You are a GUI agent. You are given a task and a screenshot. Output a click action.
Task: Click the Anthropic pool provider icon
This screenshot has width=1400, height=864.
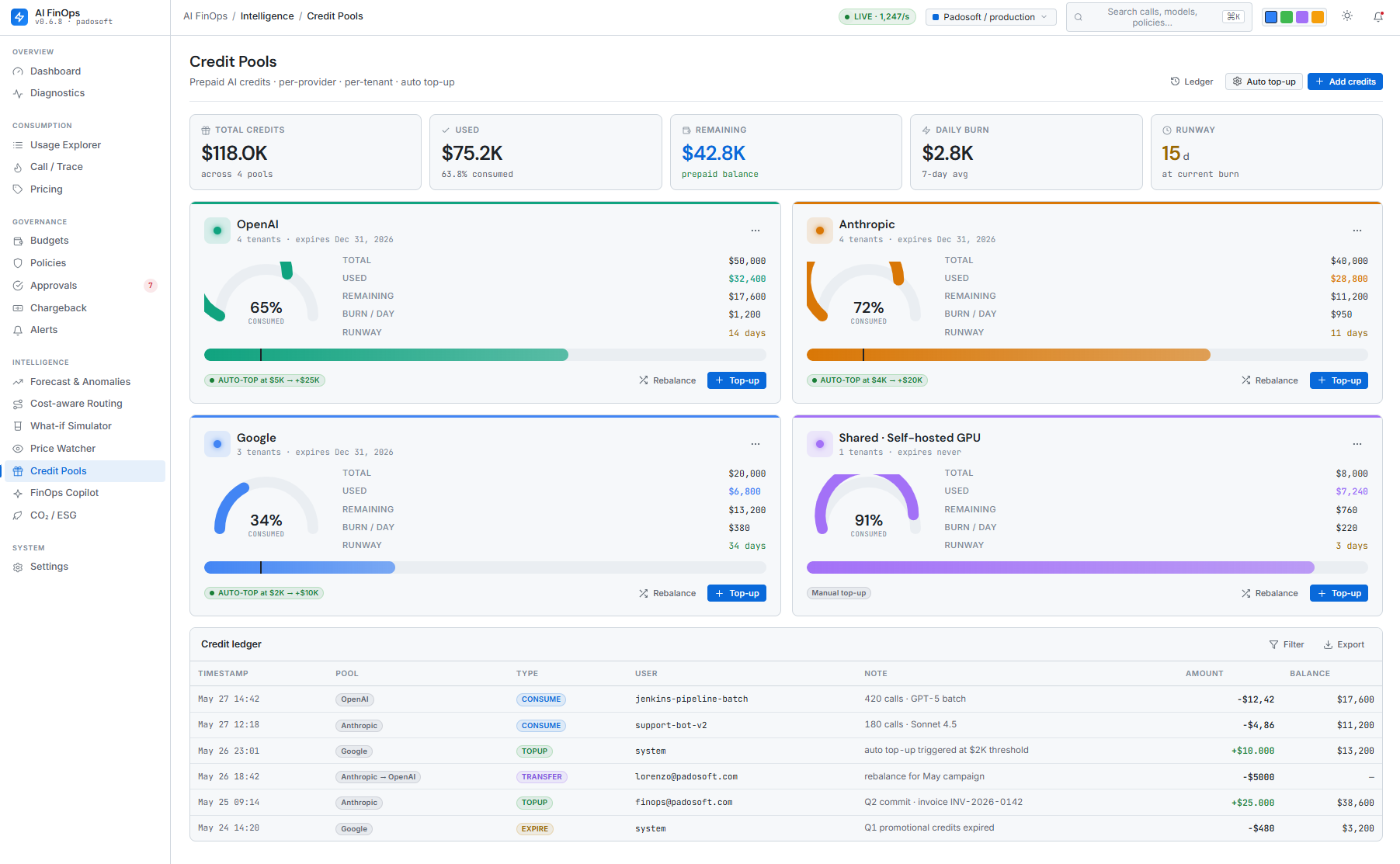820,231
